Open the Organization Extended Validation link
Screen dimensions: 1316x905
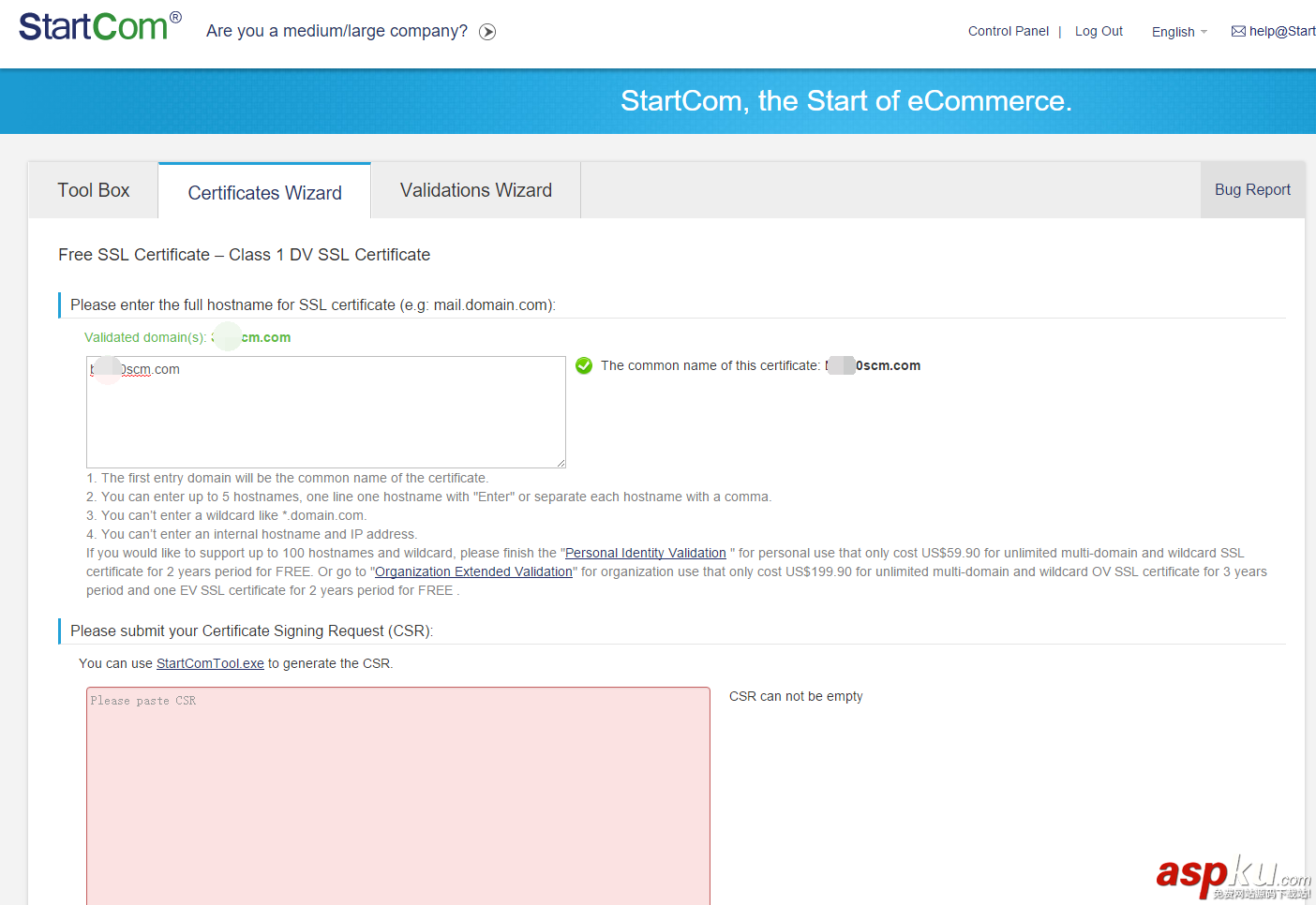coord(473,571)
